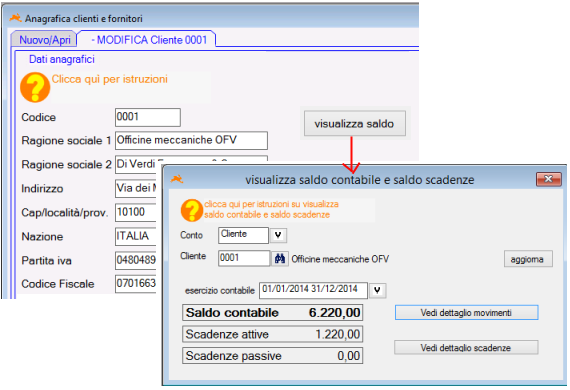The width and height of the screenshot is (570, 390).
Task: Click the orange question mark icon for anagrafica instructions
Action: (x=35, y=87)
